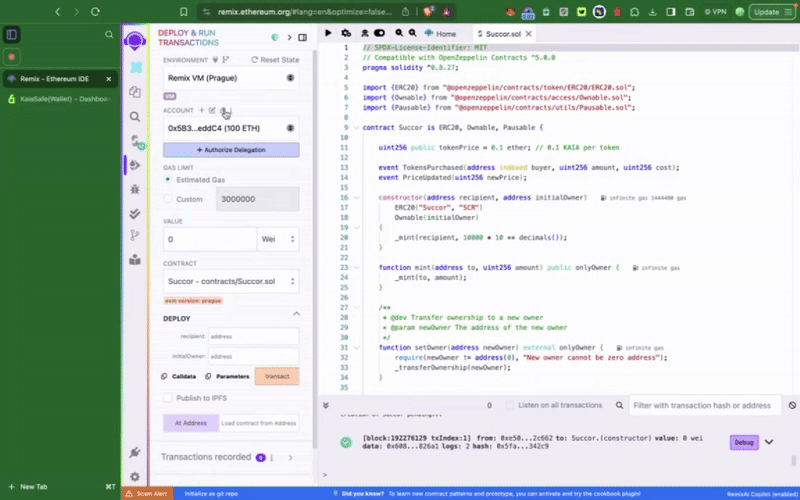The image size is (800, 500).
Task: Click the recipient address input field
Action: [254, 337]
